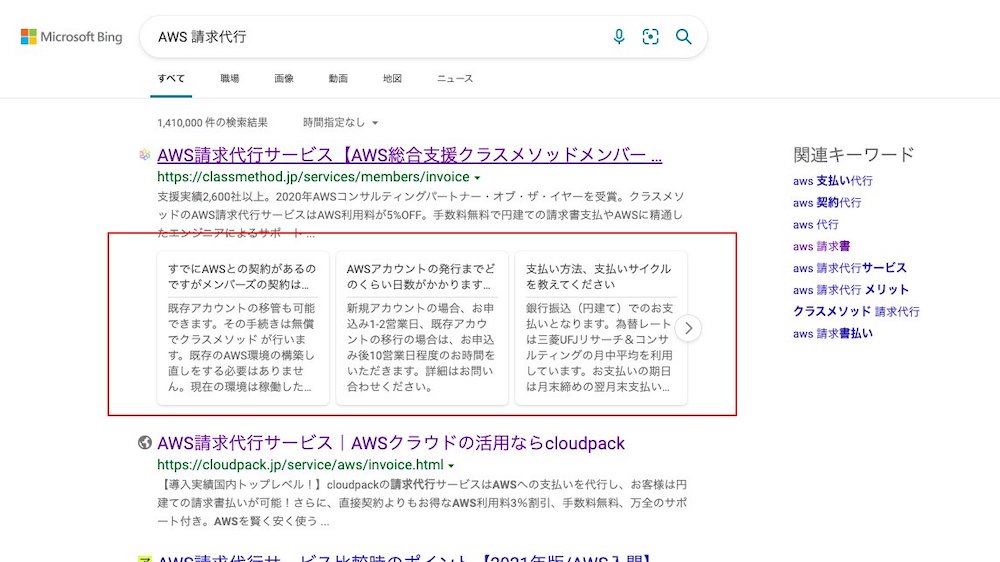Expand the 時間指定なし time filter dropdown

(x=341, y=122)
